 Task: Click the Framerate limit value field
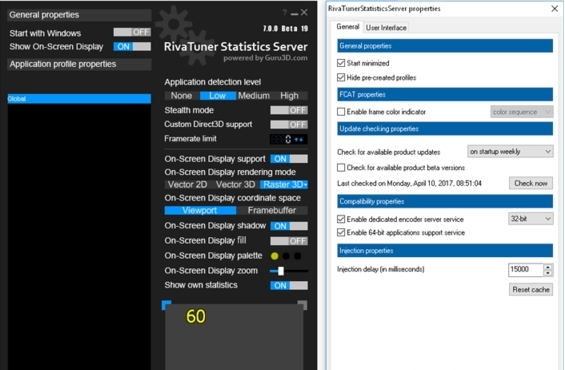(281, 139)
